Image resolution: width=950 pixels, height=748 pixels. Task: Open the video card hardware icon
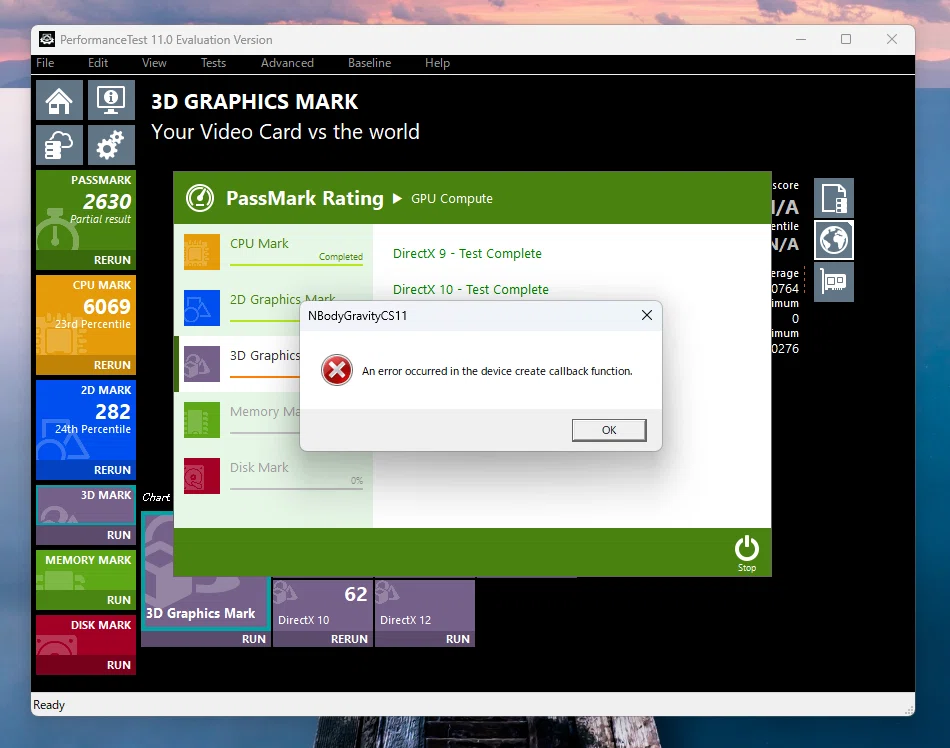click(834, 282)
